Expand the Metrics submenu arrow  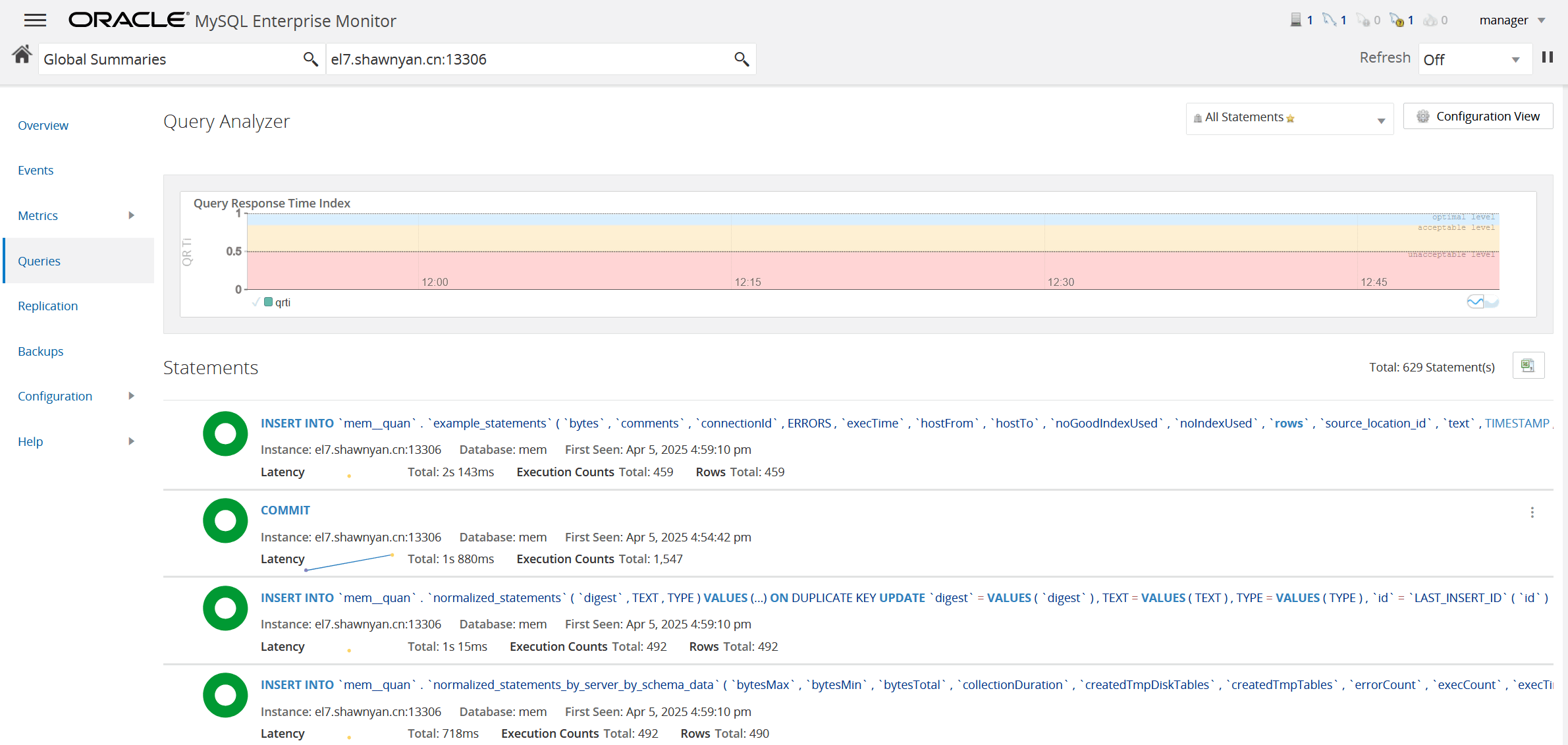pyautogui.click(x=131, y=215)
